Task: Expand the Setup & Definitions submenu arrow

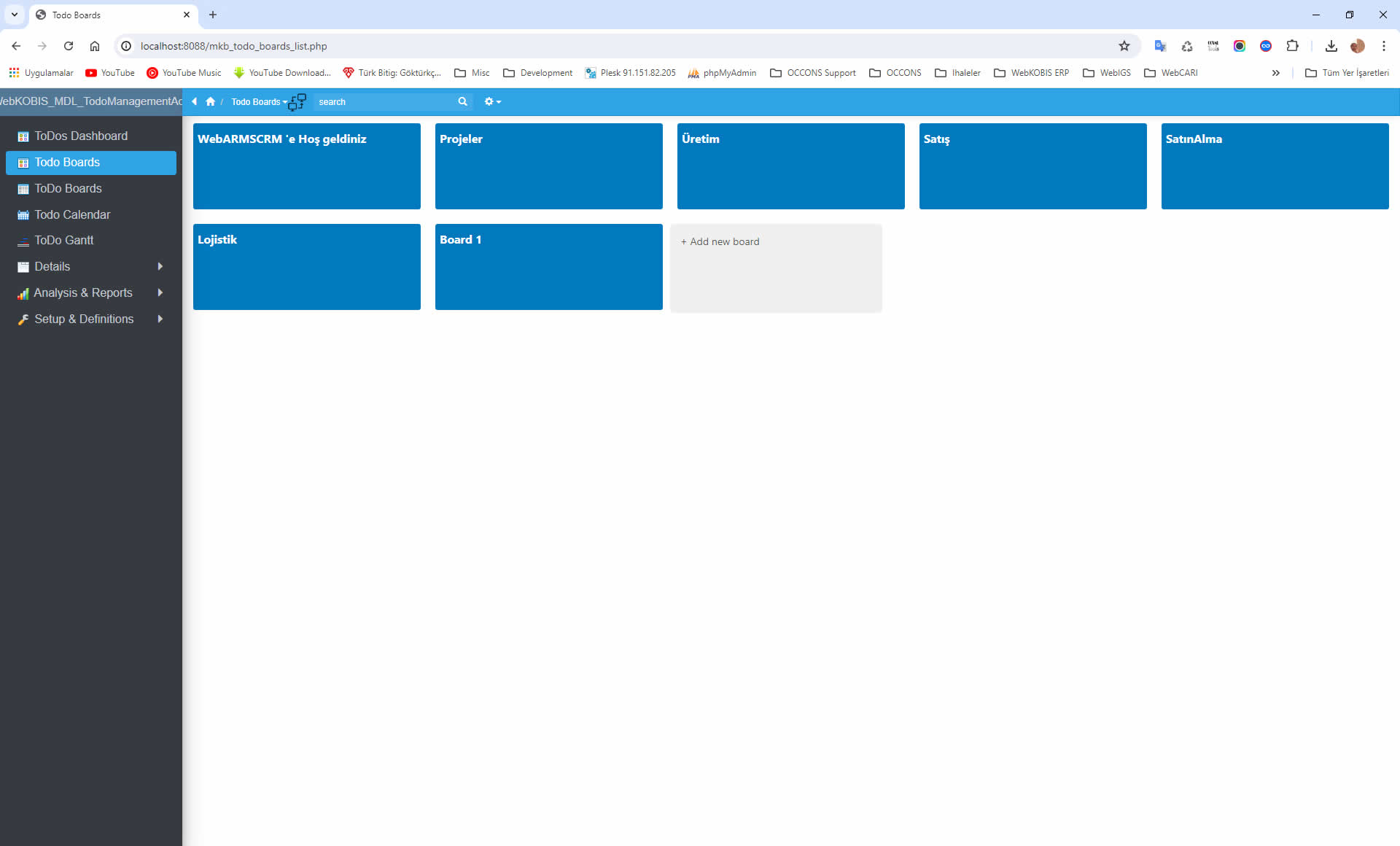Action: tap(160, 319)
